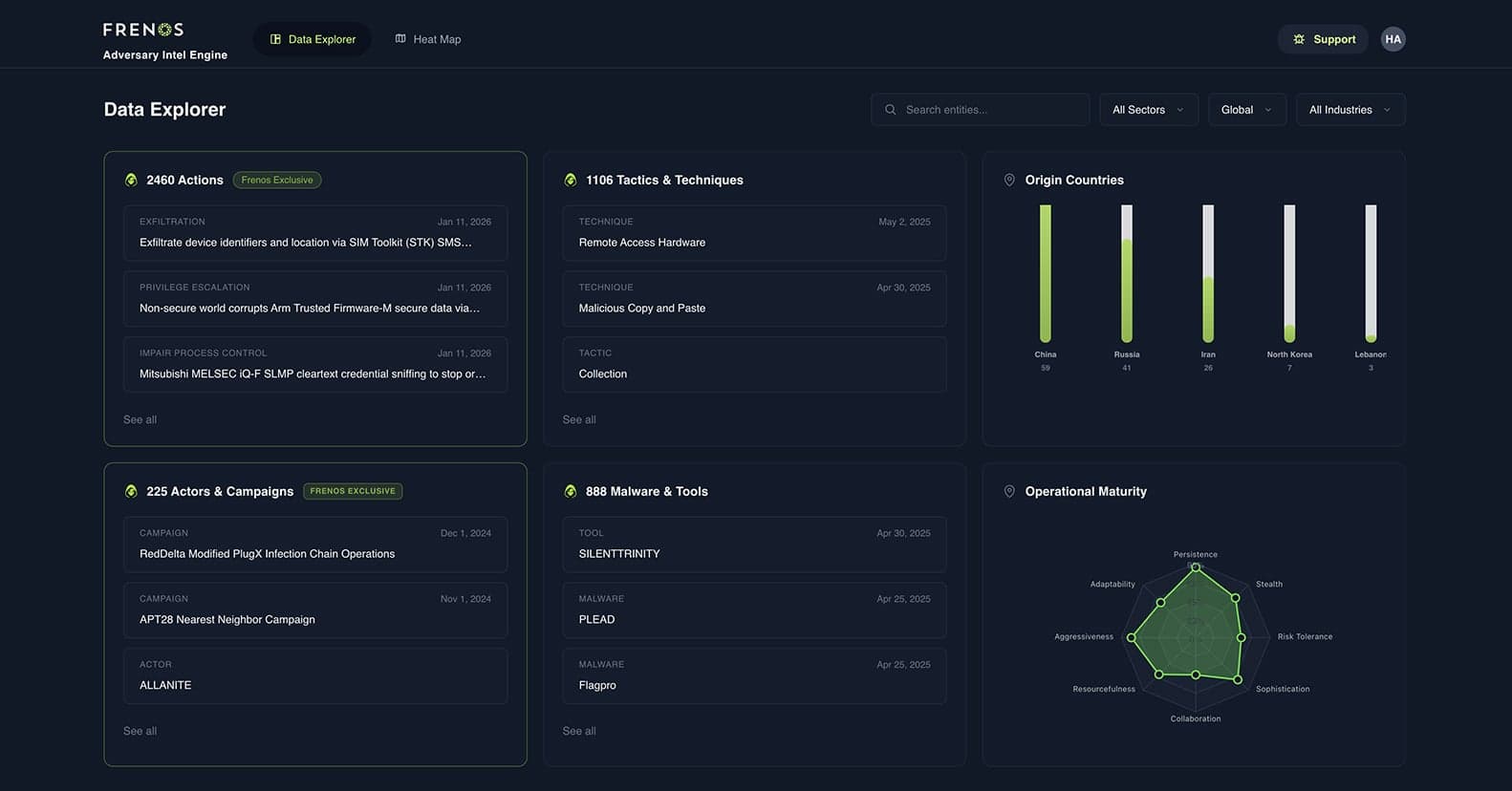Click the green icon beside Malware & Tools
1512x791 pixels.
click(571, 491)
